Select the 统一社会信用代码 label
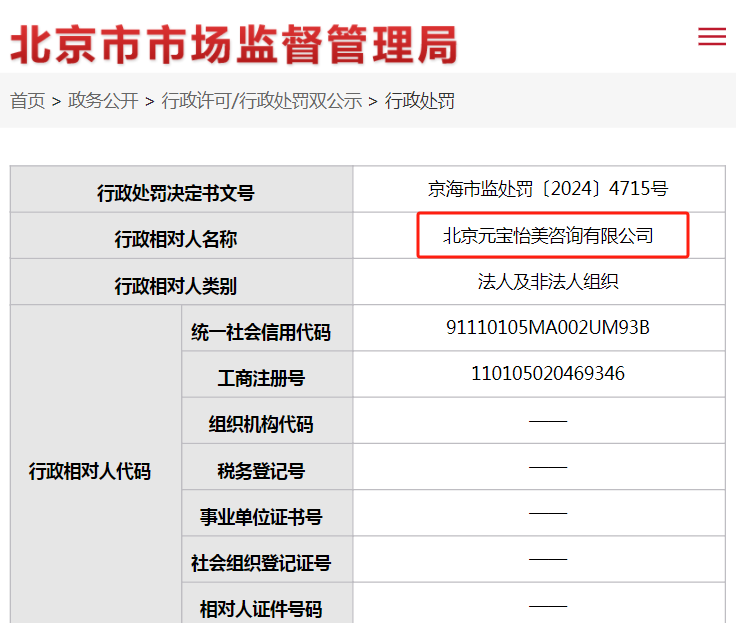This screenshot has height=623, width=736. (261, 332)
